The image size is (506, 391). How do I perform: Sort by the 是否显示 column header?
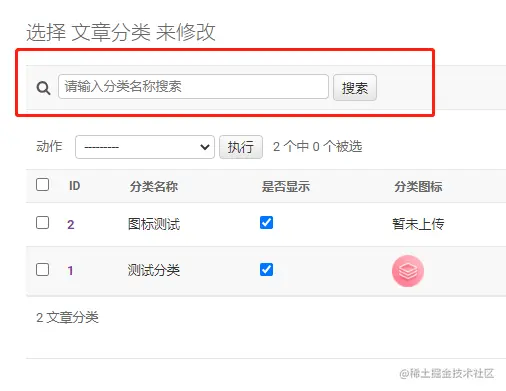click(286, 186)
